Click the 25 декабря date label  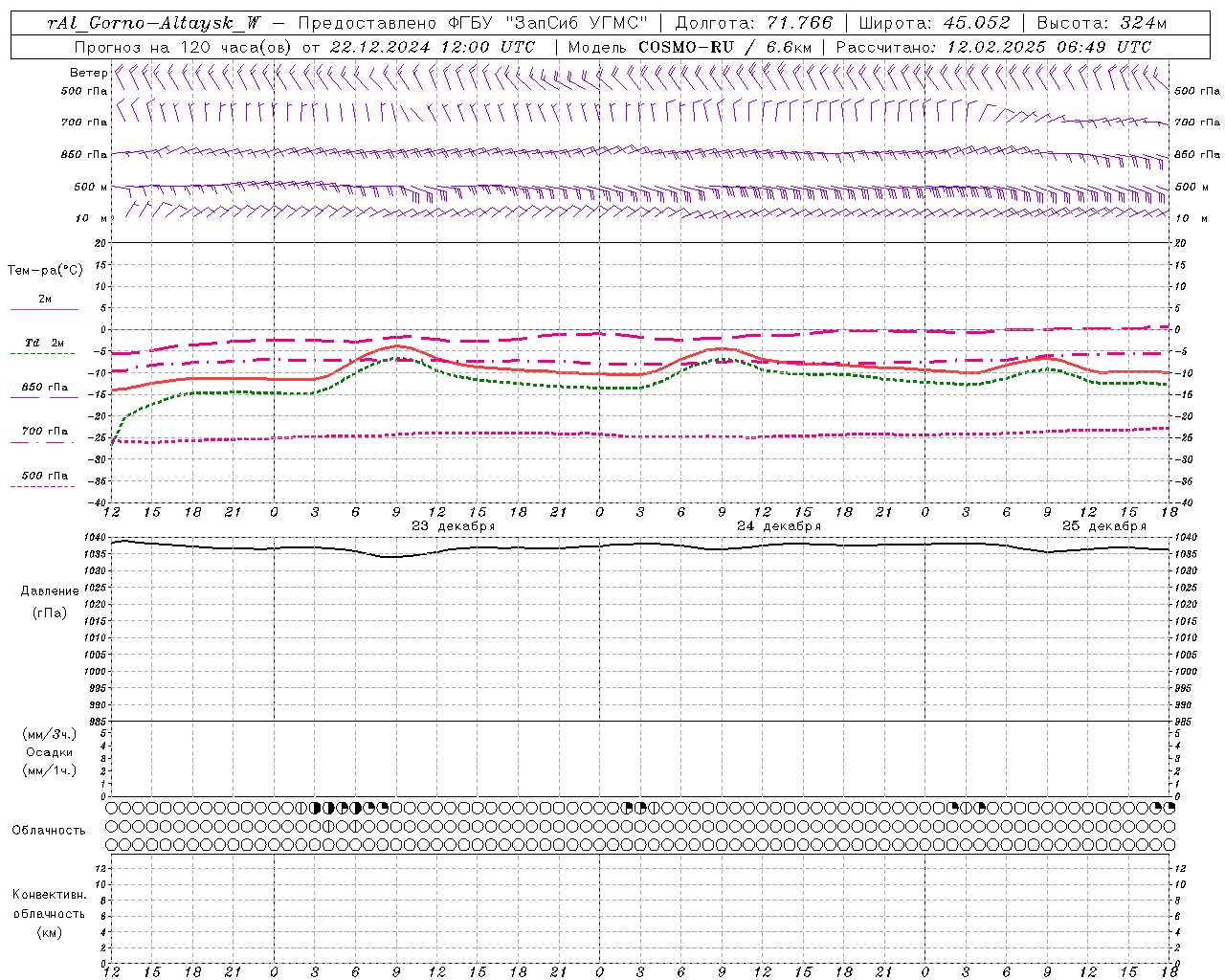(1104, 526)
